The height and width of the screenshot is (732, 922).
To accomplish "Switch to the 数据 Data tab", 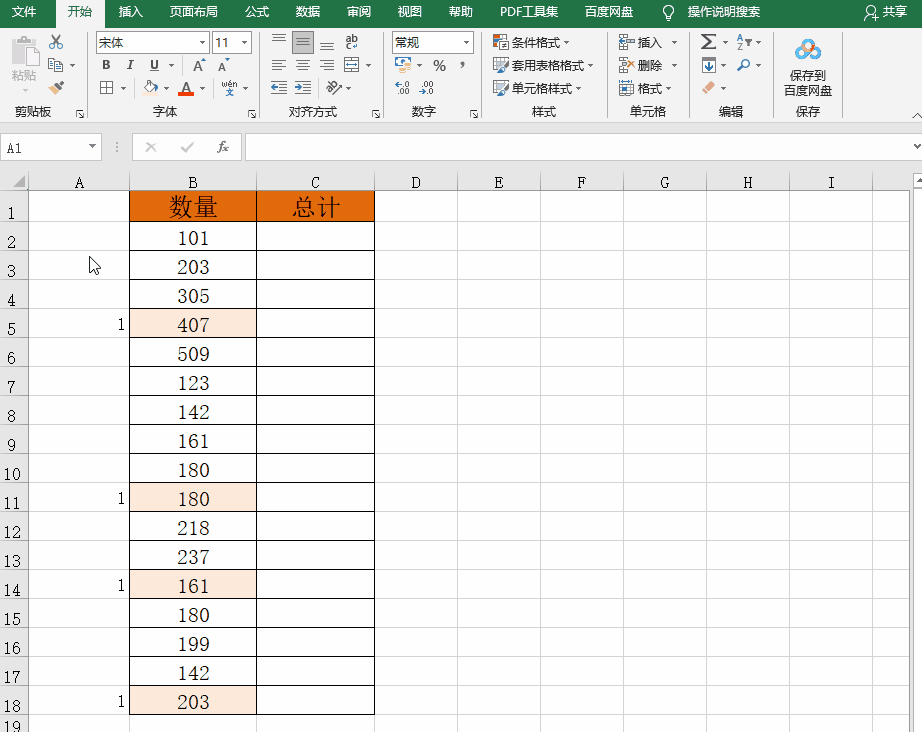I will pos(308,12).
